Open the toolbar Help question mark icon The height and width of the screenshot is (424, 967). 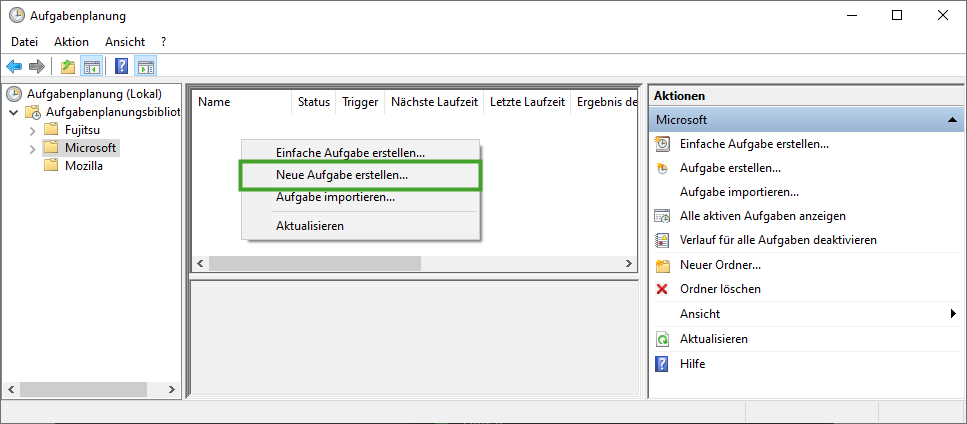click(x=121, y=67)
